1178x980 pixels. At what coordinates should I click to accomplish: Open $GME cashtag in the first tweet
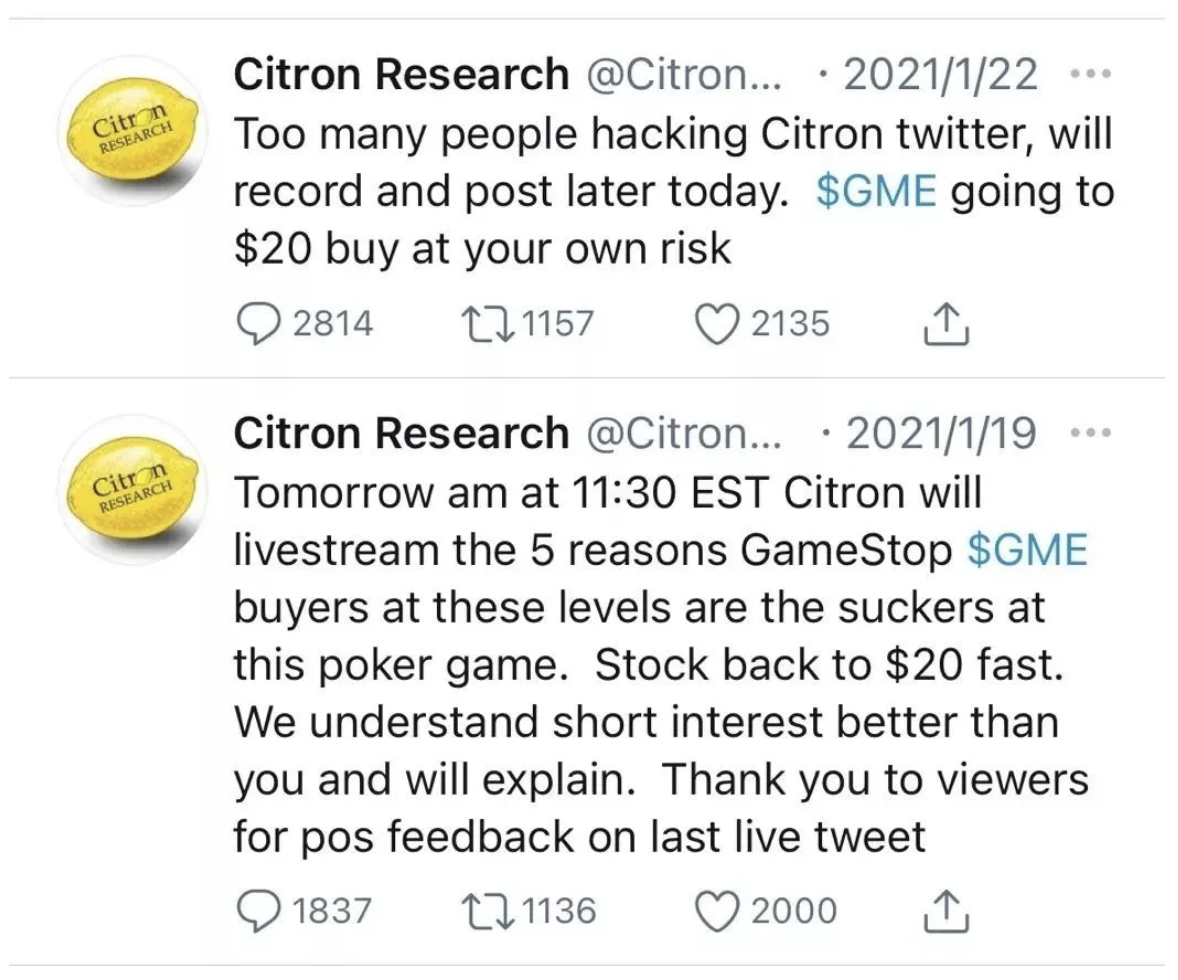876,193
